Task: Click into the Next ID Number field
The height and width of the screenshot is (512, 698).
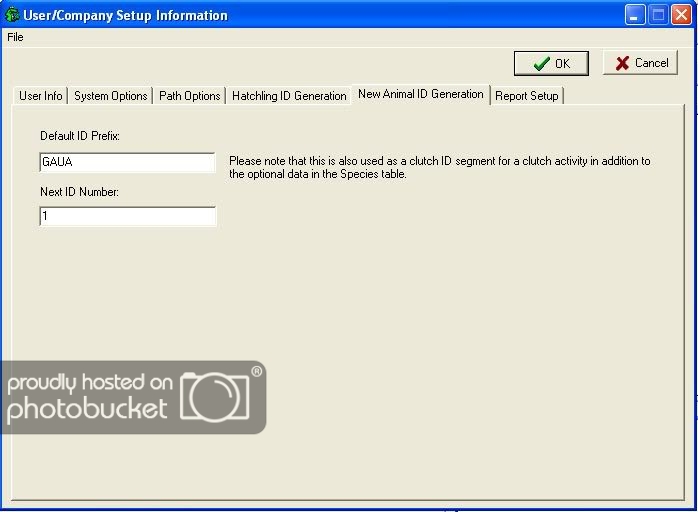Action: coord(127,216)
